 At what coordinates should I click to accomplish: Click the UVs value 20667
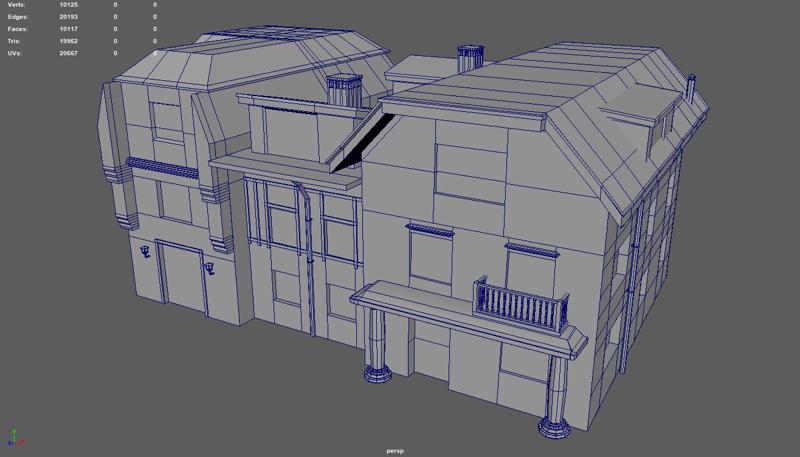68,54
